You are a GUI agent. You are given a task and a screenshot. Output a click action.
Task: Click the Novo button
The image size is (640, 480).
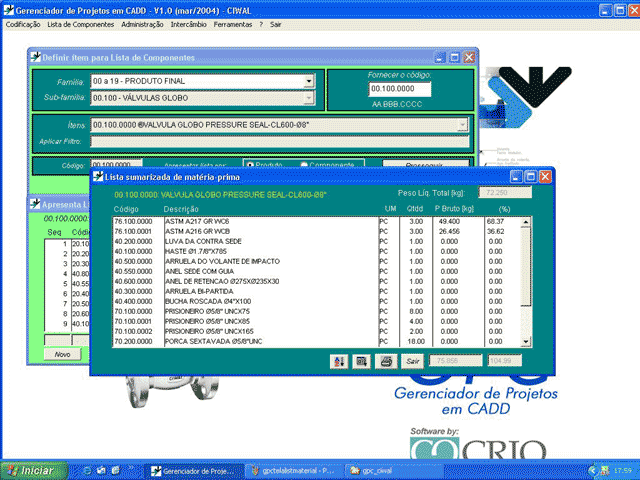click(62, 353)
